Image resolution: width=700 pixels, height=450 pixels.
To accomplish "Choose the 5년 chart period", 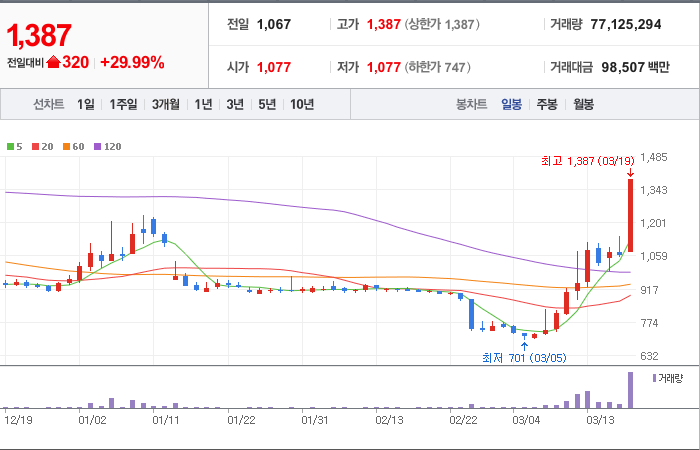I will coord(267,104).
